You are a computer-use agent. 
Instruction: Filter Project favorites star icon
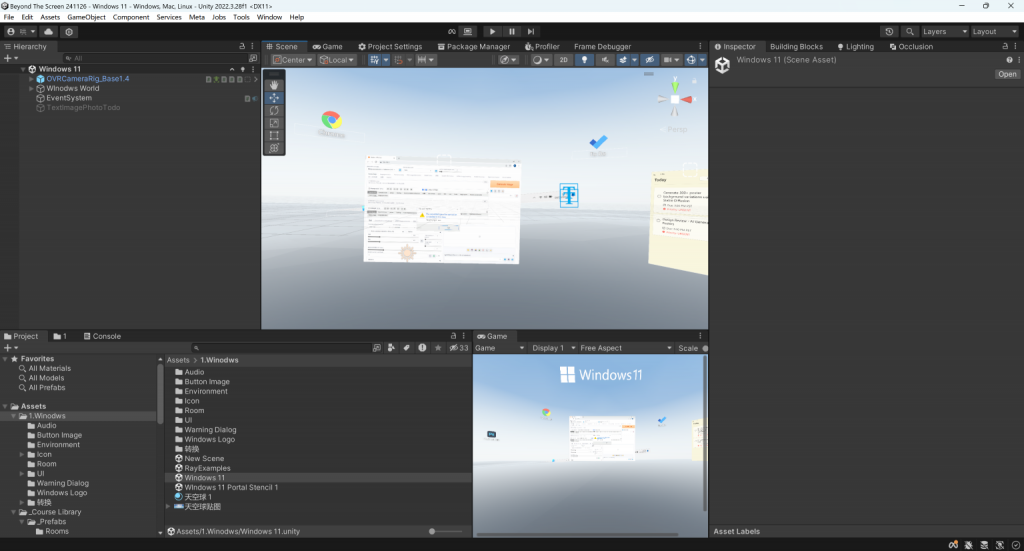(438, 348)
